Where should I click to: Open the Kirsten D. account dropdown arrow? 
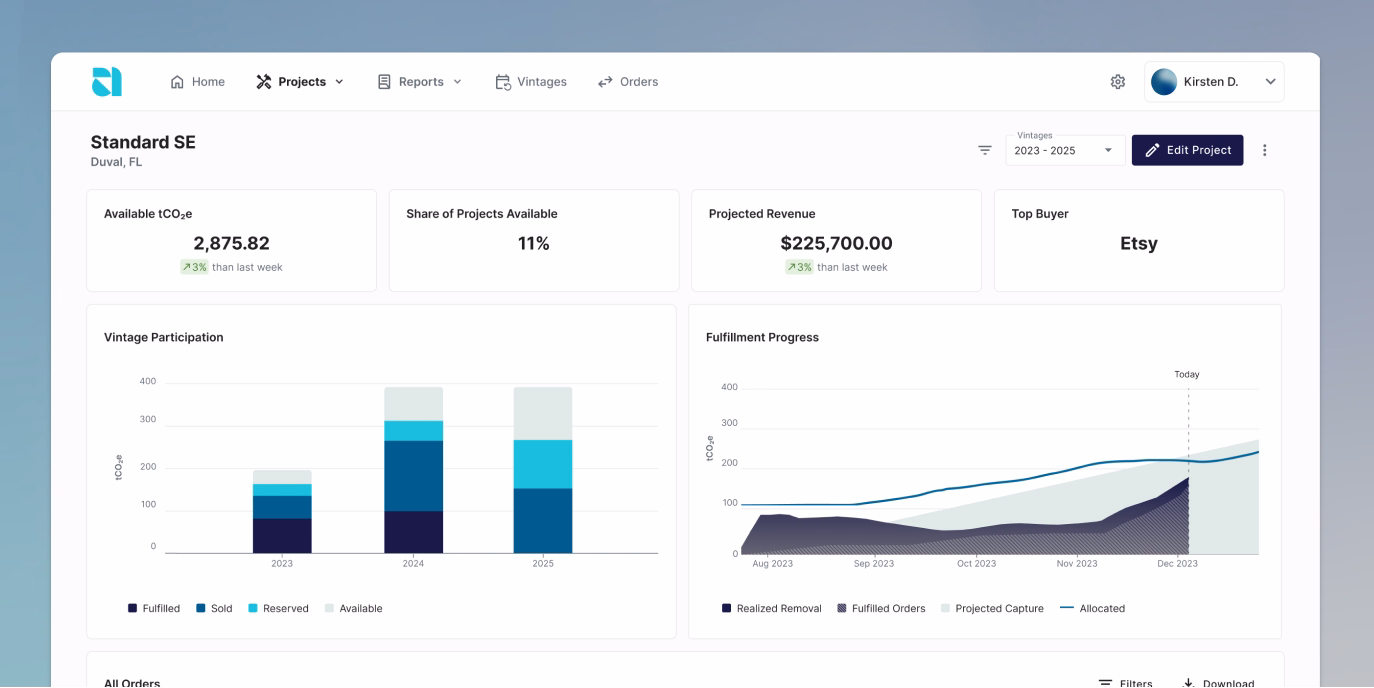(x=1270, y=82)
